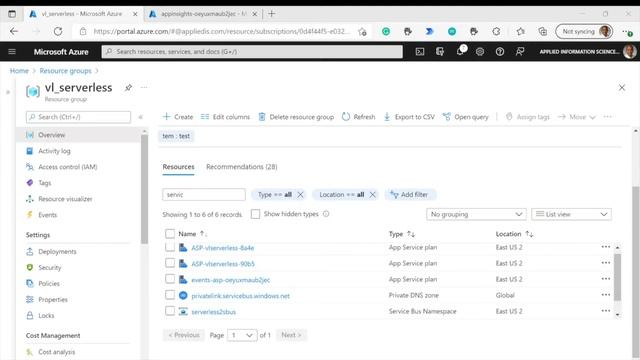Open browser Collections icon
The height and width of the screenshot is (360, 640).
click(542, 31)
